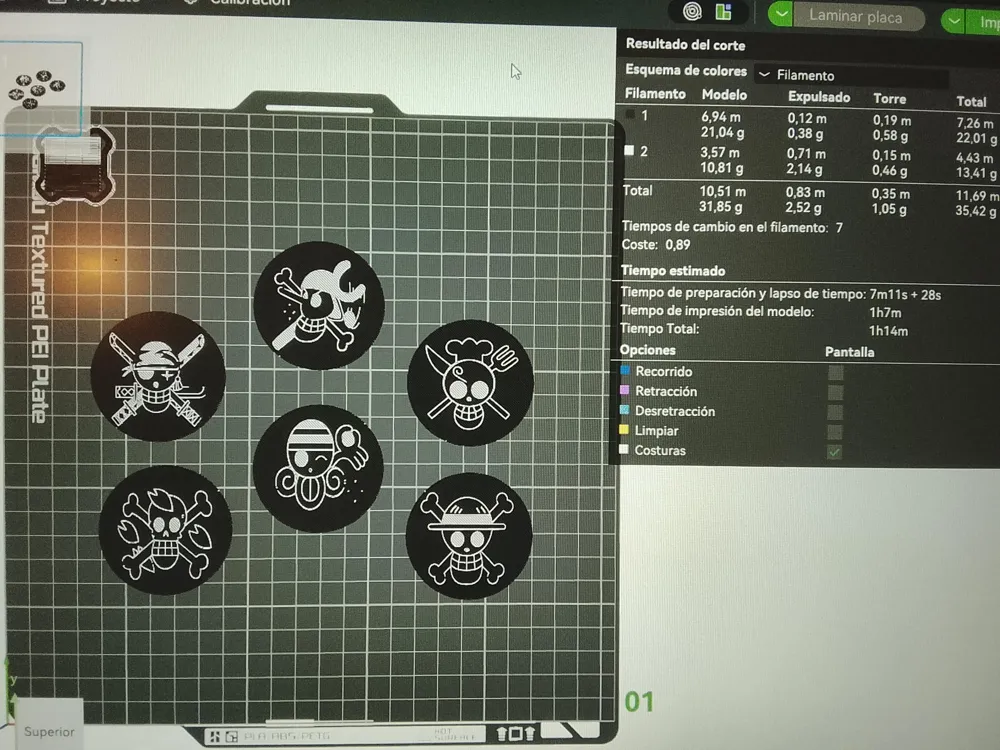Select the plate thumbnail in top-left corner
Viewport: 1000px width, 750px height.
pos(41,89)
